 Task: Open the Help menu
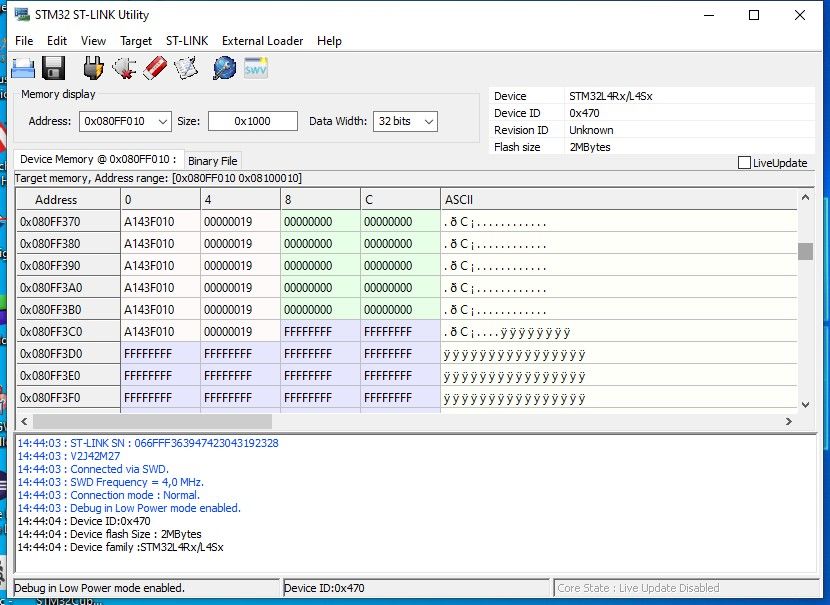[329, 41]
